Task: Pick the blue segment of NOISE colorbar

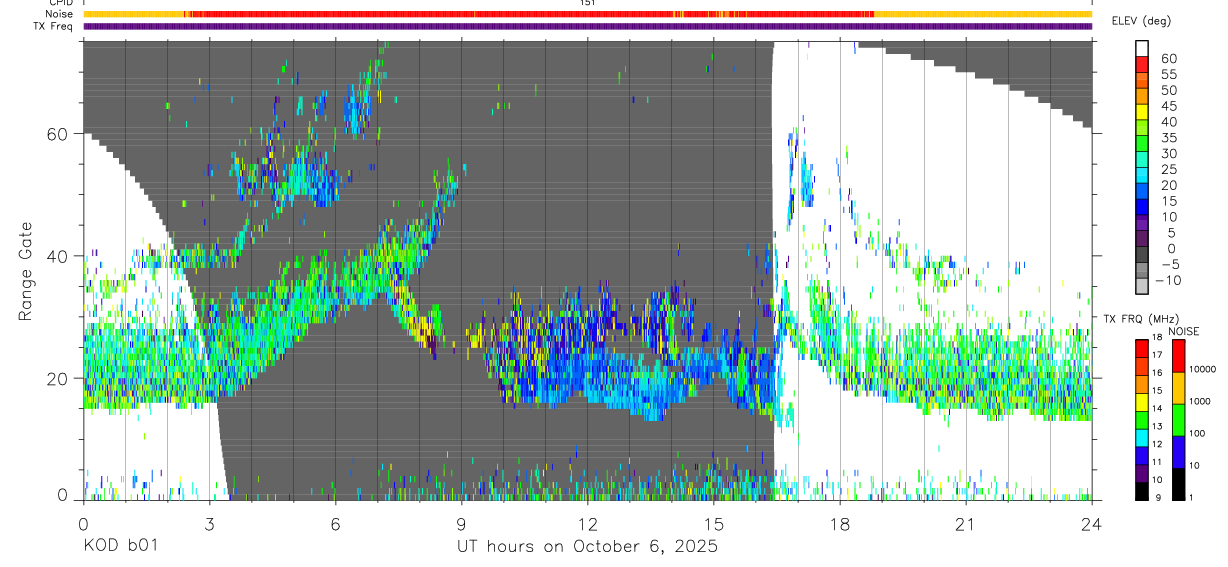Action: point(1177,451)
